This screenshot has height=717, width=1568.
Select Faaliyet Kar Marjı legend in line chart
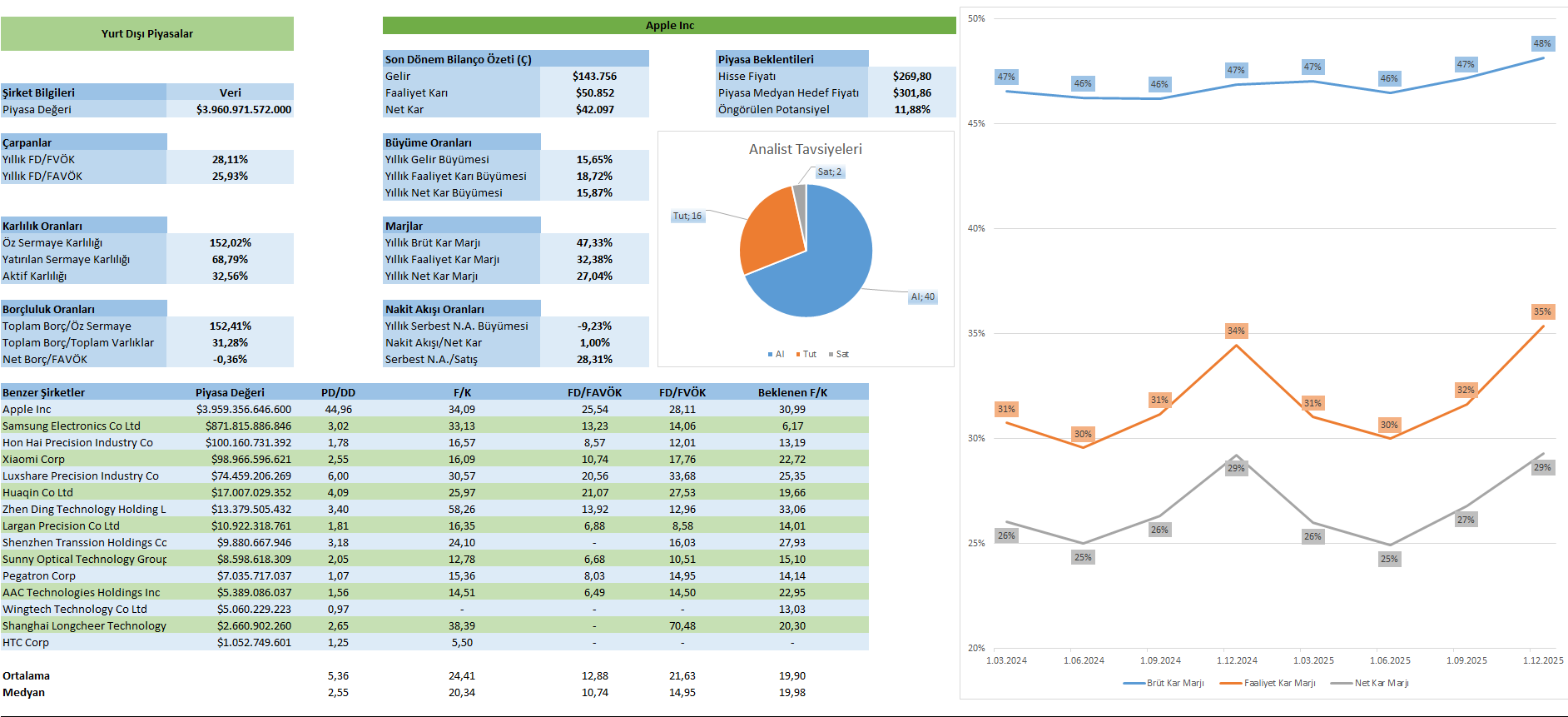point(1279,684)
